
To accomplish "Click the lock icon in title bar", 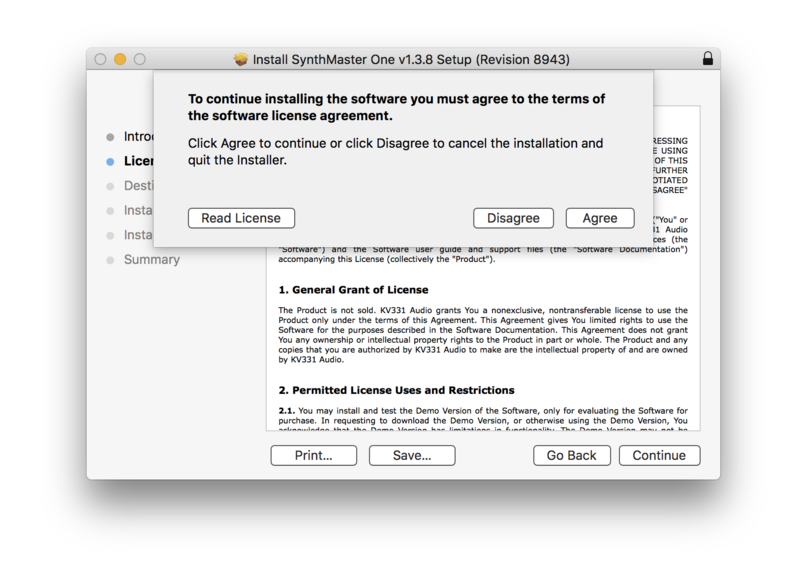I will click(708, 58).
